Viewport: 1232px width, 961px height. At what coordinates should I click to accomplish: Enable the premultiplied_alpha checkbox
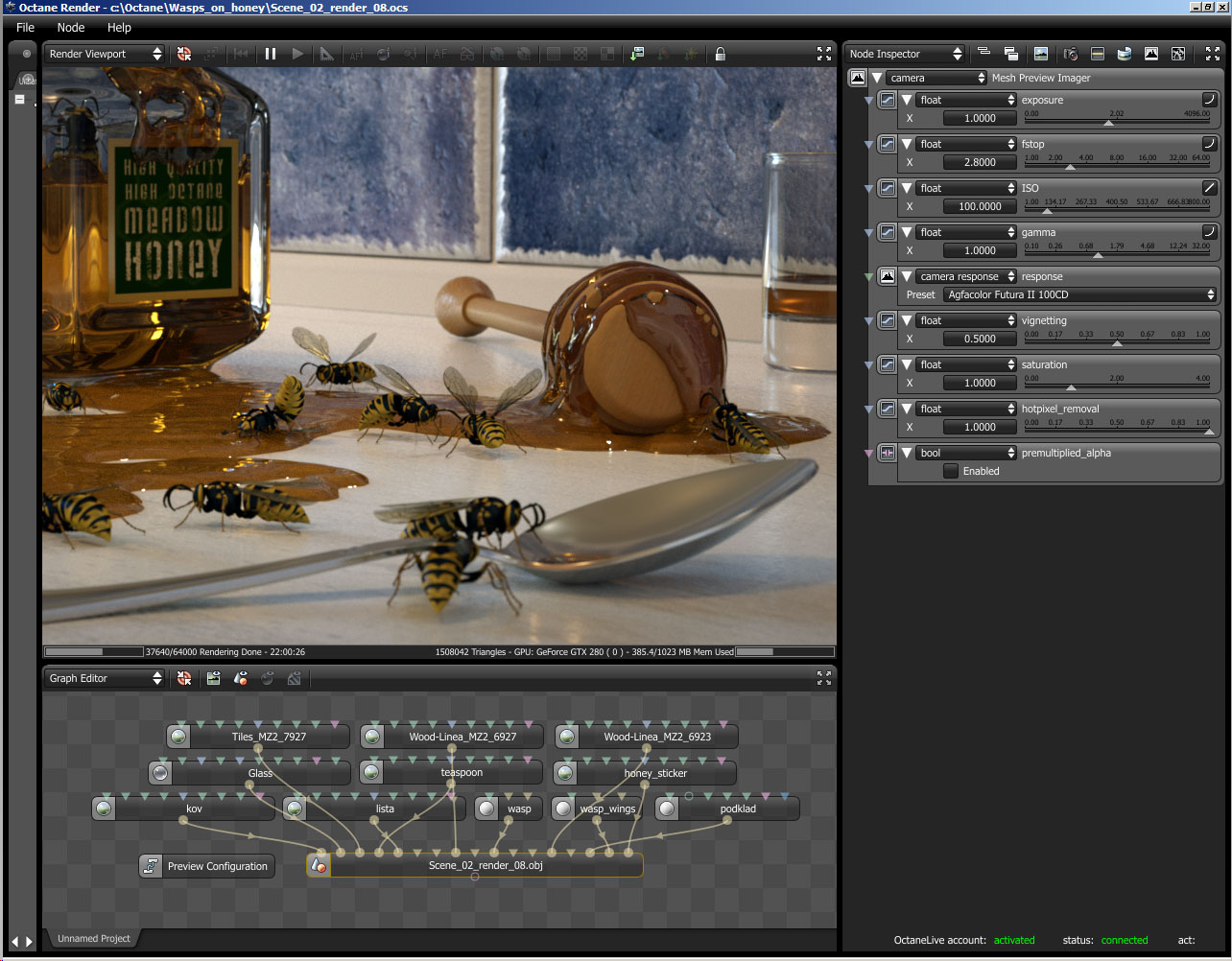(x=951, y=471)
